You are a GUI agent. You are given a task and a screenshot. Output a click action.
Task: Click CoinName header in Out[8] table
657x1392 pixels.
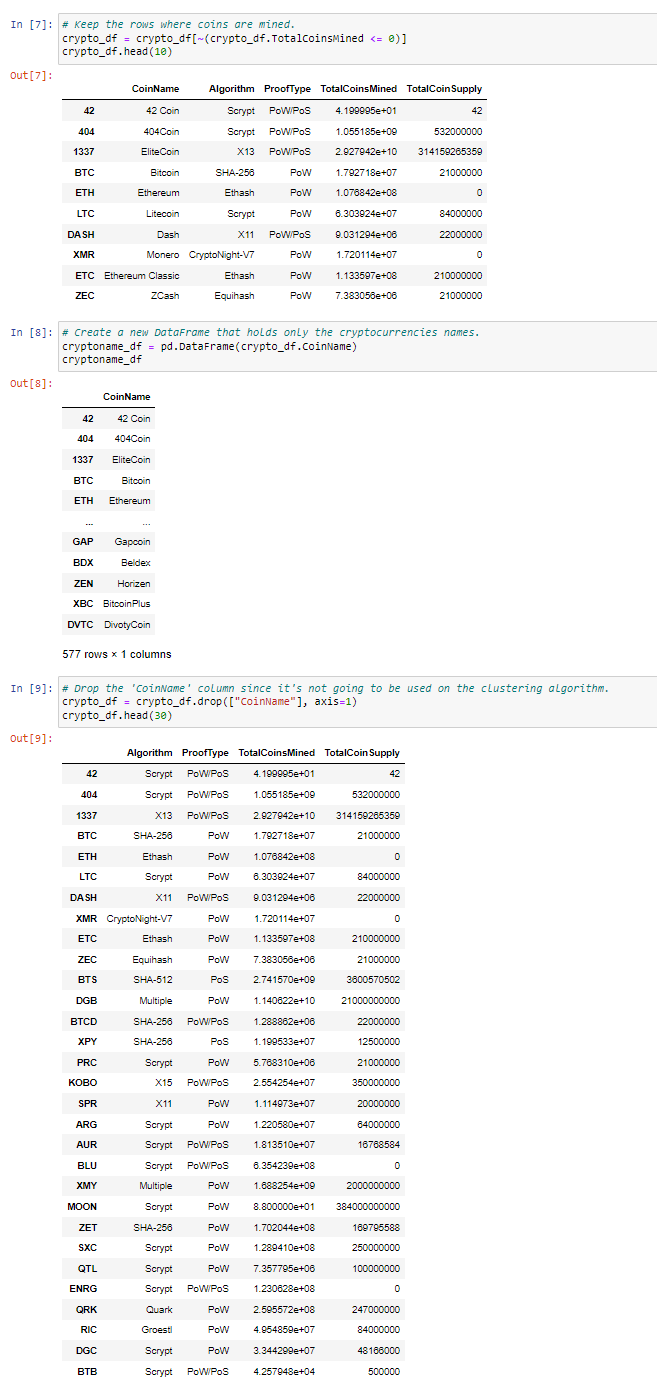click(x=126, y=397)
